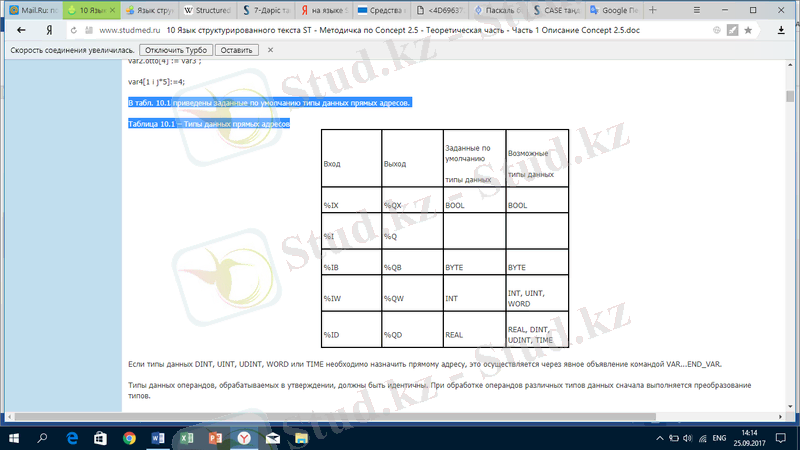Open the Action Center notification icon

781,438
